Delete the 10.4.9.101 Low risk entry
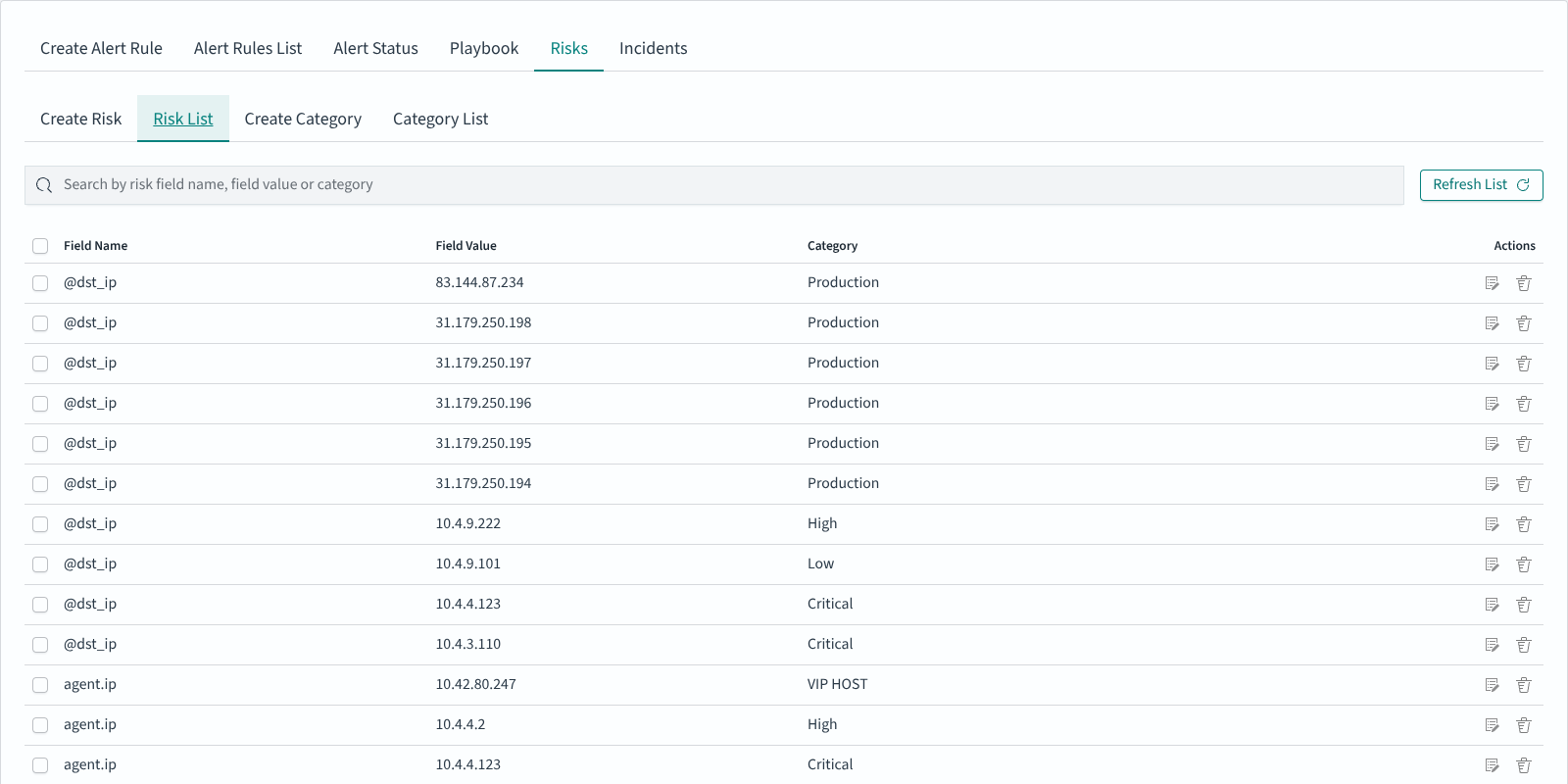Image resolution: width=1568 pixels, height=784 pixels. pyautogui.click(x=1524, y=564)
